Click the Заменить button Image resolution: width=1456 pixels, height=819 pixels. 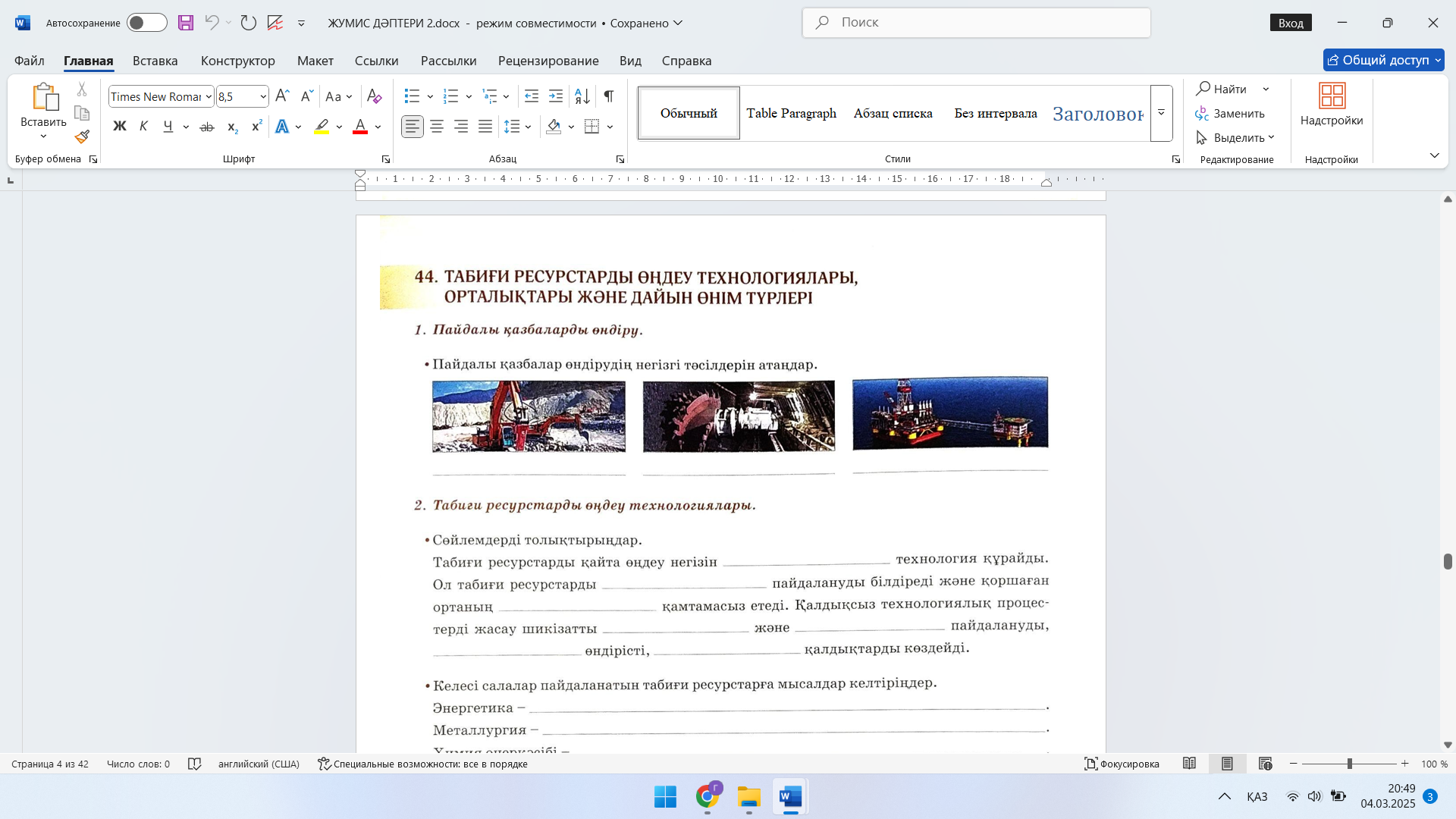tap(1230, 114)
